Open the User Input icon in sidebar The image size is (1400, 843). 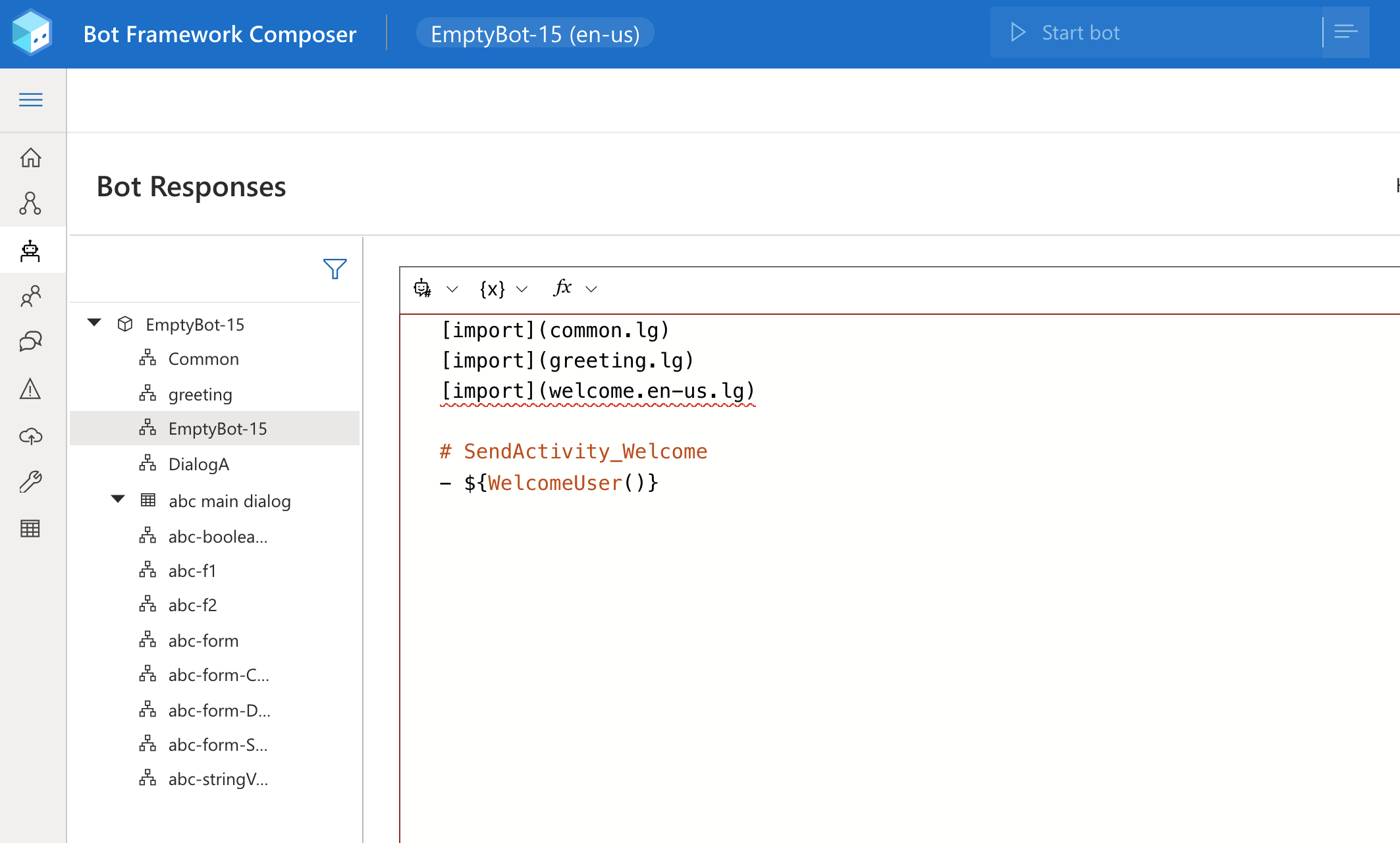[30, 296]
